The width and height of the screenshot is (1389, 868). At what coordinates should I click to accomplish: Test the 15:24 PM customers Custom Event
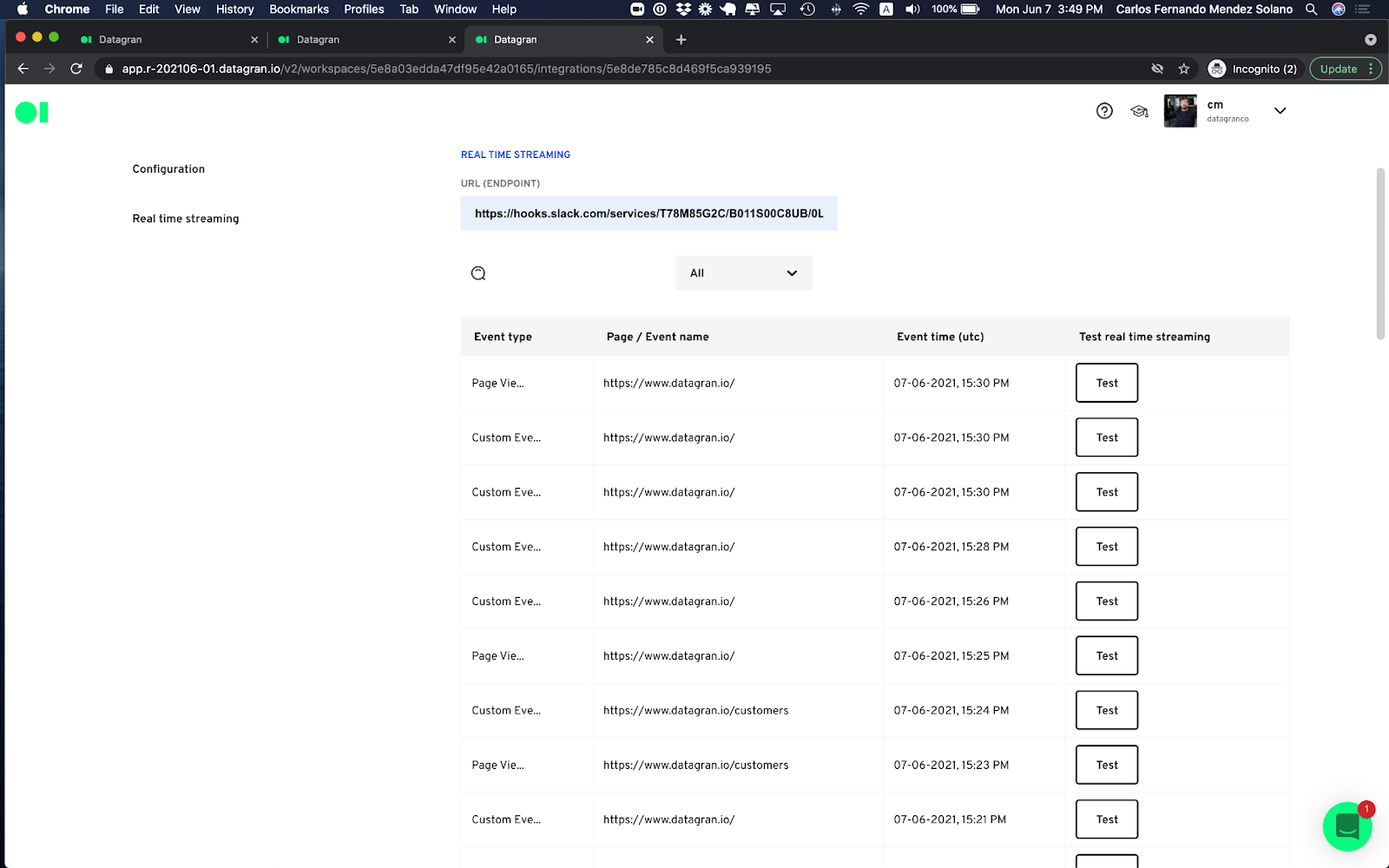[x=1107, y=710]
